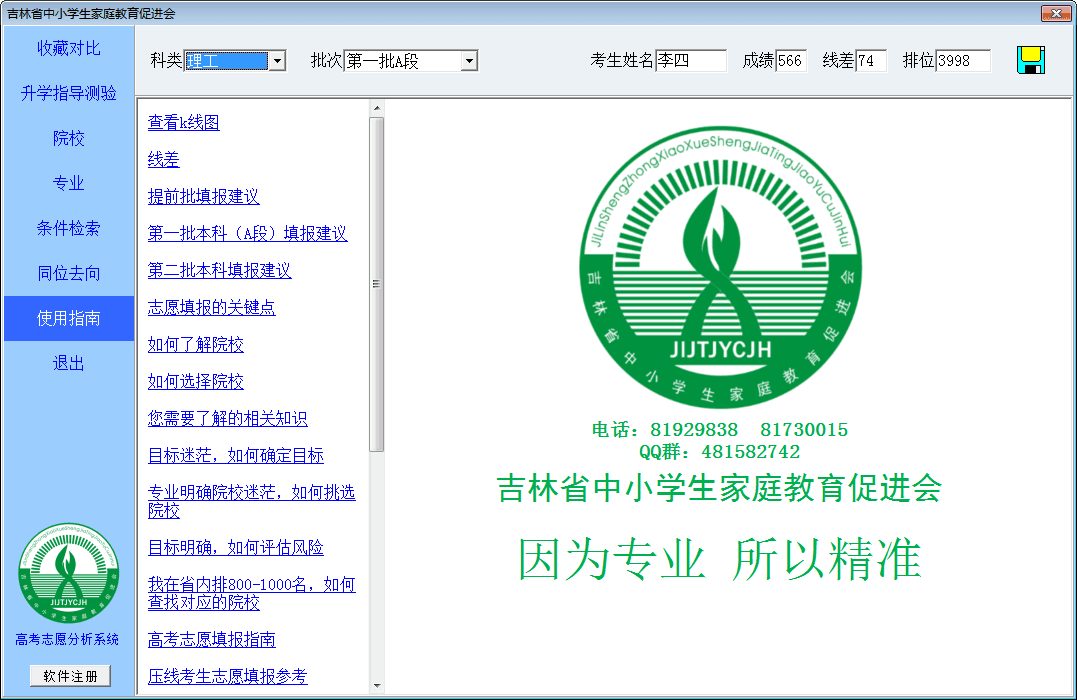Expand the 科类 dropdown arrow
1077x700 pixels.
pos(278,61)
